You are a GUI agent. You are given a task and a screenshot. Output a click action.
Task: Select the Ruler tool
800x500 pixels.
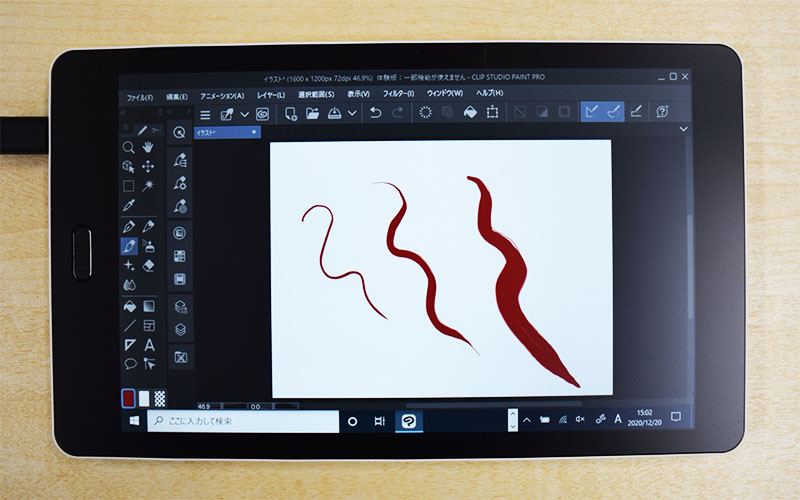pyautogui.click(x=130, y=345)
